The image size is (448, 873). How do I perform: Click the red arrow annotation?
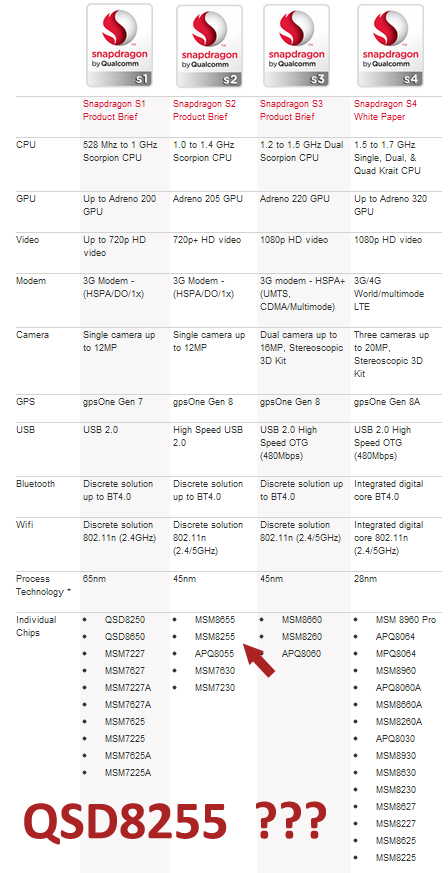click(260, 660)
